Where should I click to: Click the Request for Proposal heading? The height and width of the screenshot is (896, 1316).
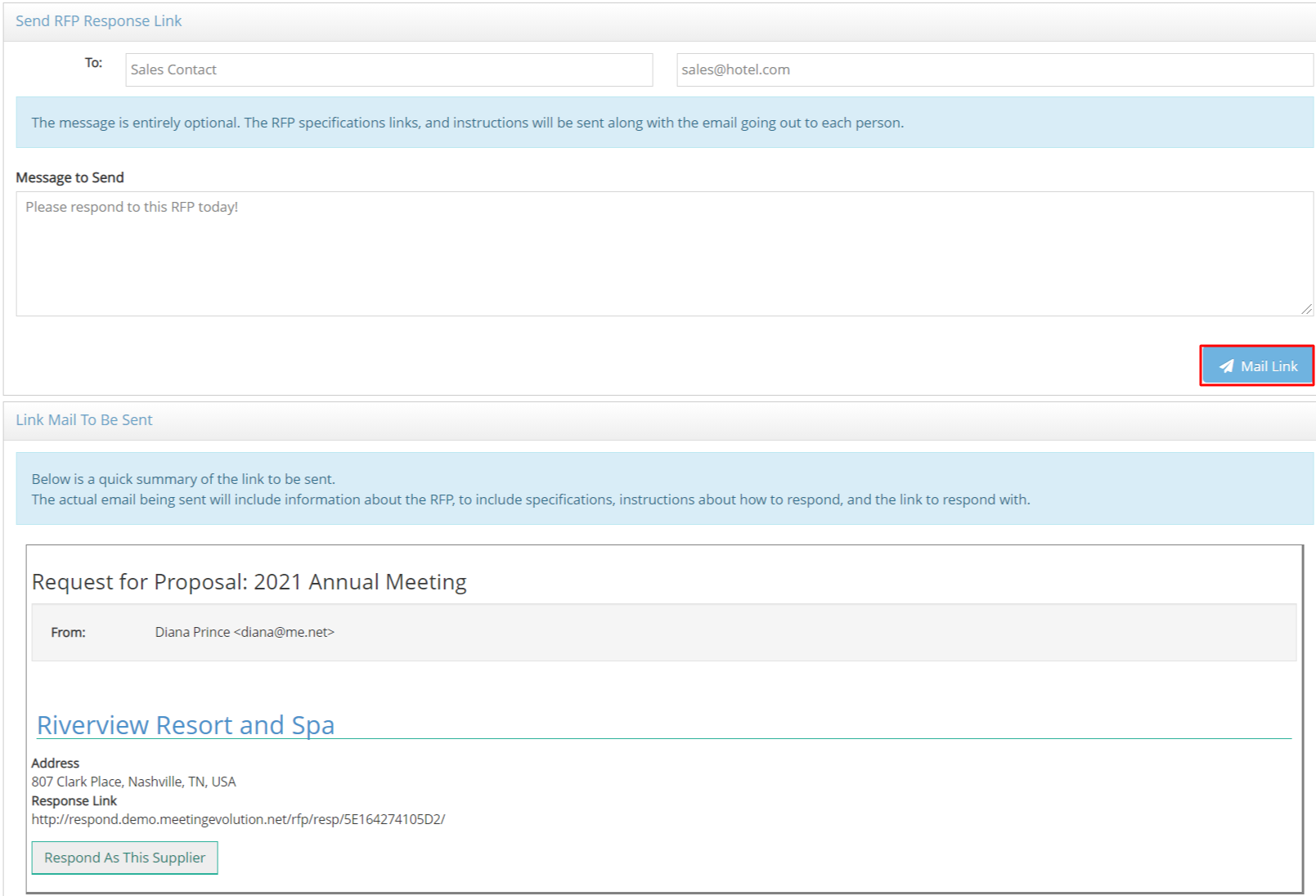tap(249, 582)
